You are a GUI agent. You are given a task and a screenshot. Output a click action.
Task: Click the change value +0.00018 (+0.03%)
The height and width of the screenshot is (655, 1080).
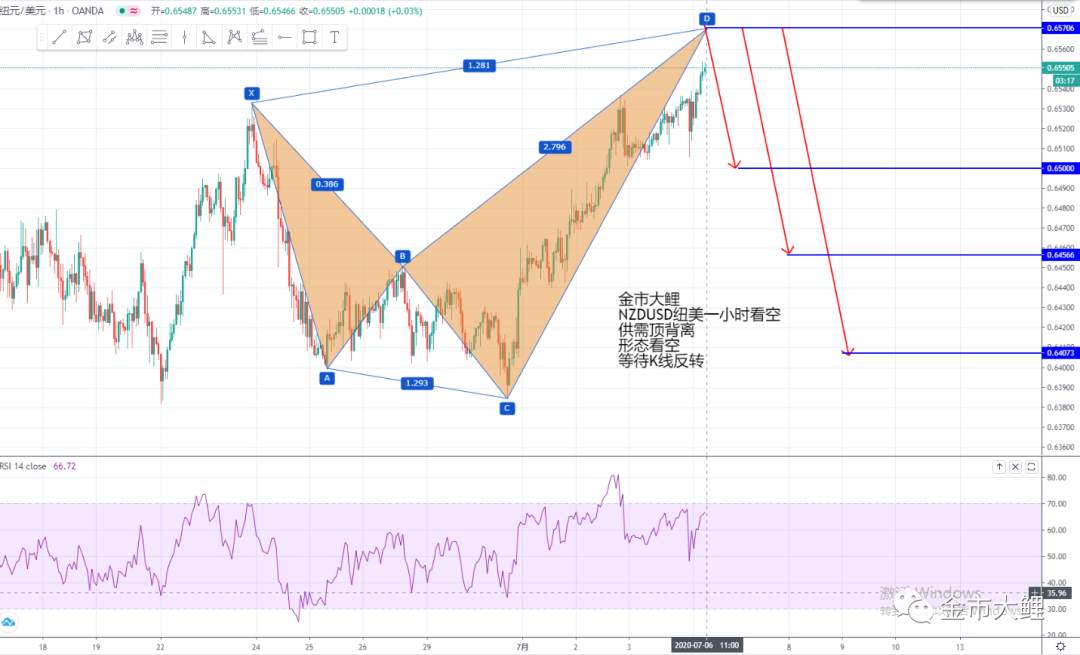click(386, 11)
